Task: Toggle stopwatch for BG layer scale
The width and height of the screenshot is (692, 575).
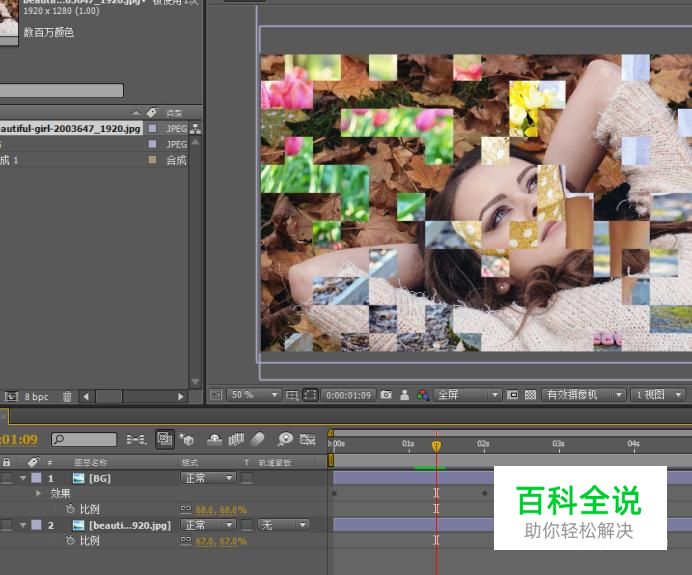Action: pyautogui.click(x=70, y=509)
